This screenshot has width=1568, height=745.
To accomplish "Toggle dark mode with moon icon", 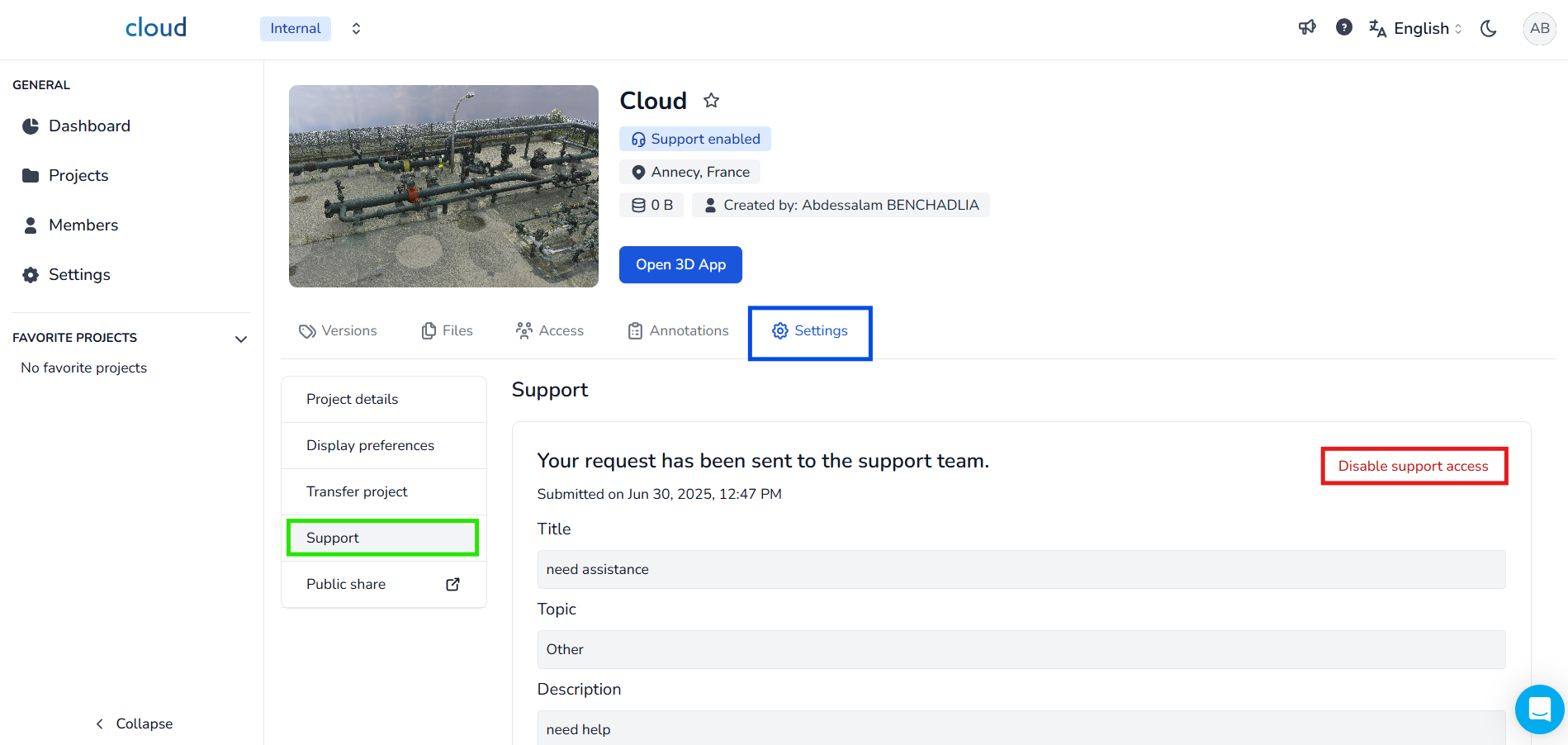I will (x=1489, y=29).
